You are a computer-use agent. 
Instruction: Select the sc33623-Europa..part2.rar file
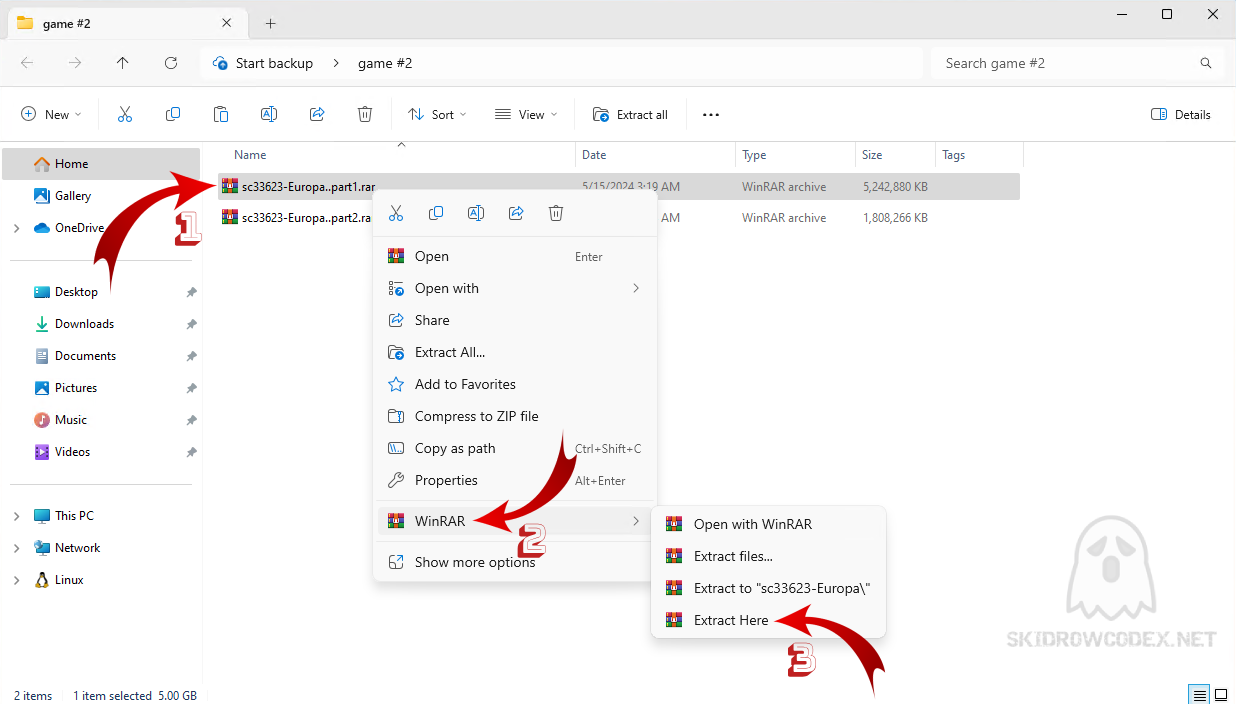pyautogui.click(x=296, y=218)
